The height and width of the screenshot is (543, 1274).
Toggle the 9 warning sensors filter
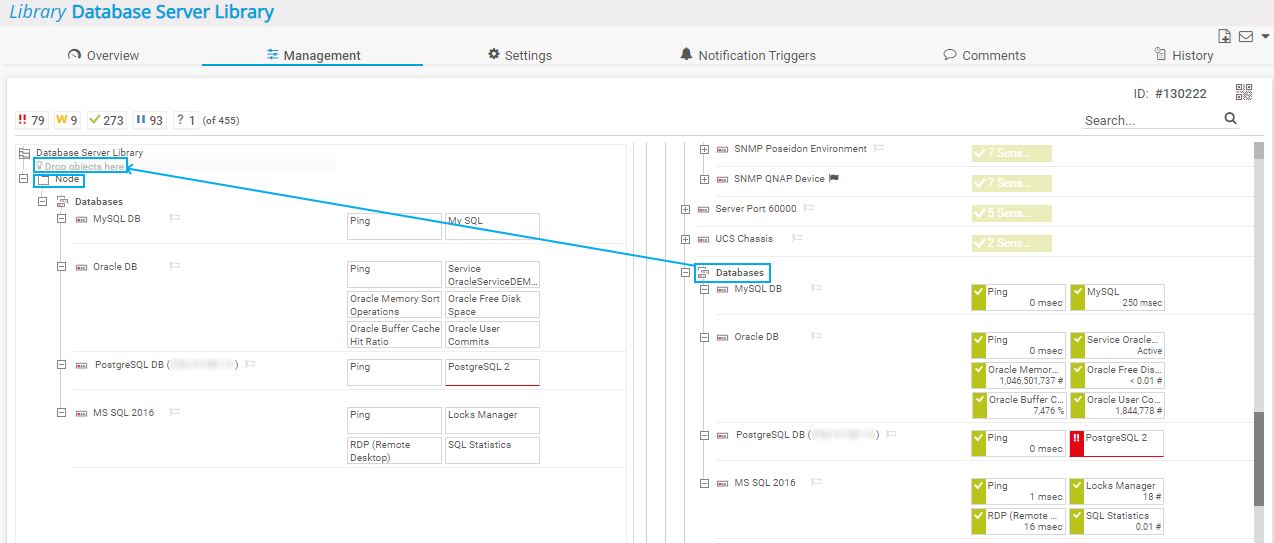[67, 120]
